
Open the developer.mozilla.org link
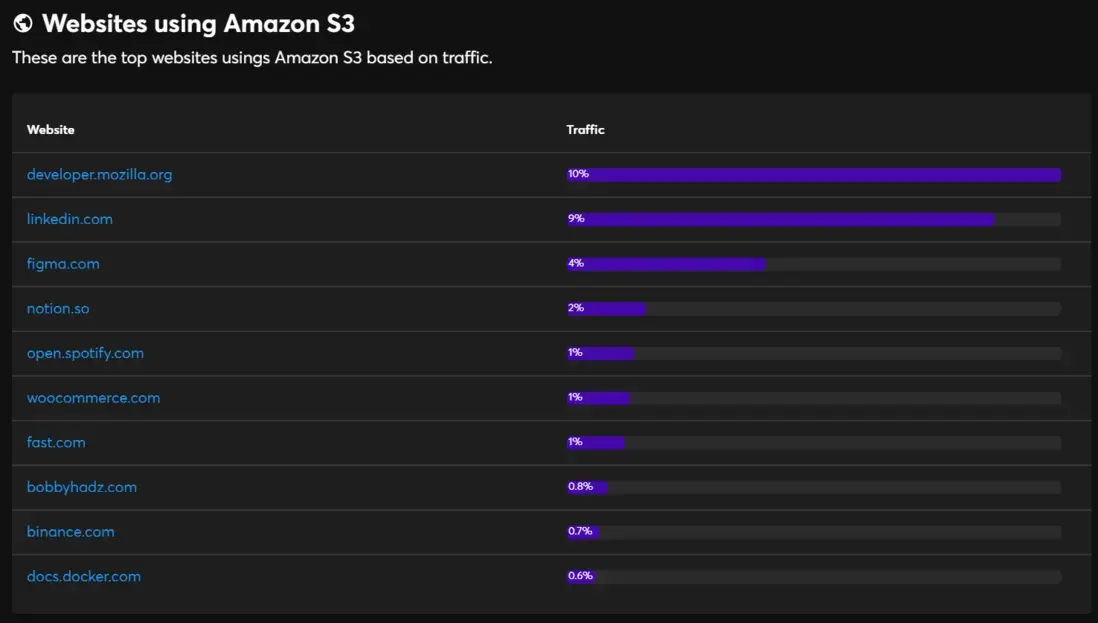[x=99, y=174]
